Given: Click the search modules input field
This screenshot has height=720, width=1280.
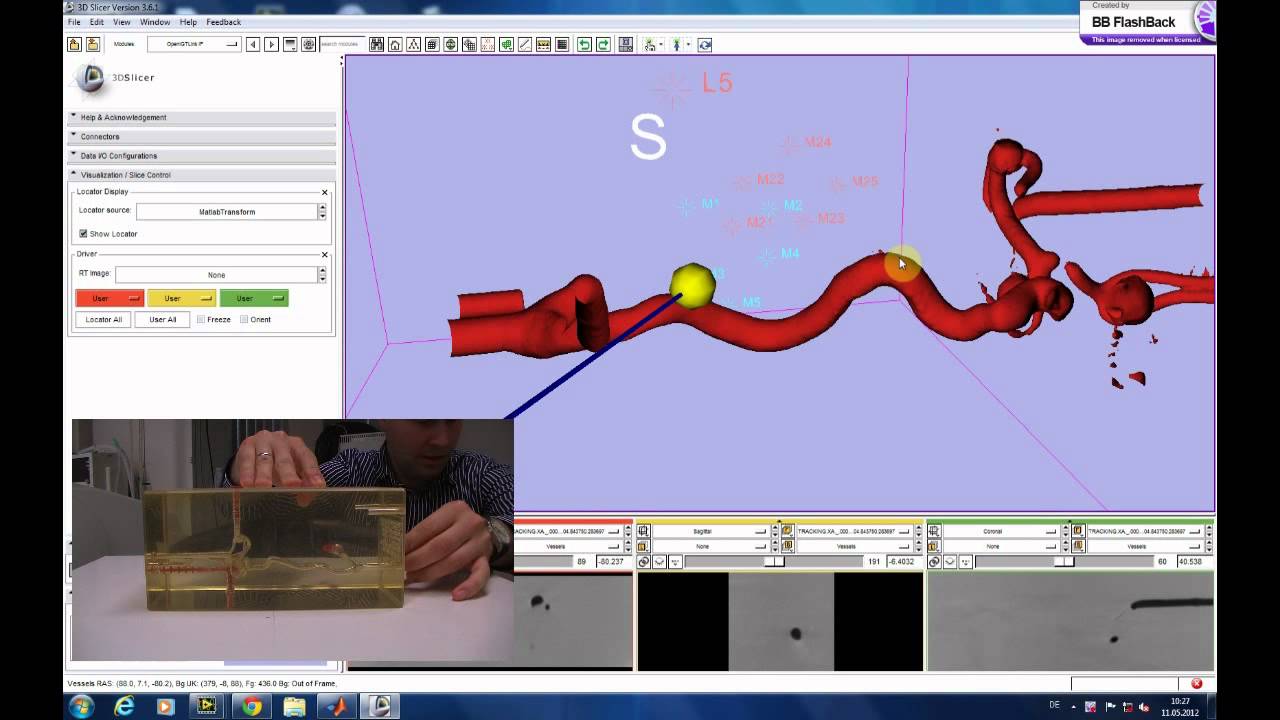Looking at the screenshot, I should (x=342, y=44).
